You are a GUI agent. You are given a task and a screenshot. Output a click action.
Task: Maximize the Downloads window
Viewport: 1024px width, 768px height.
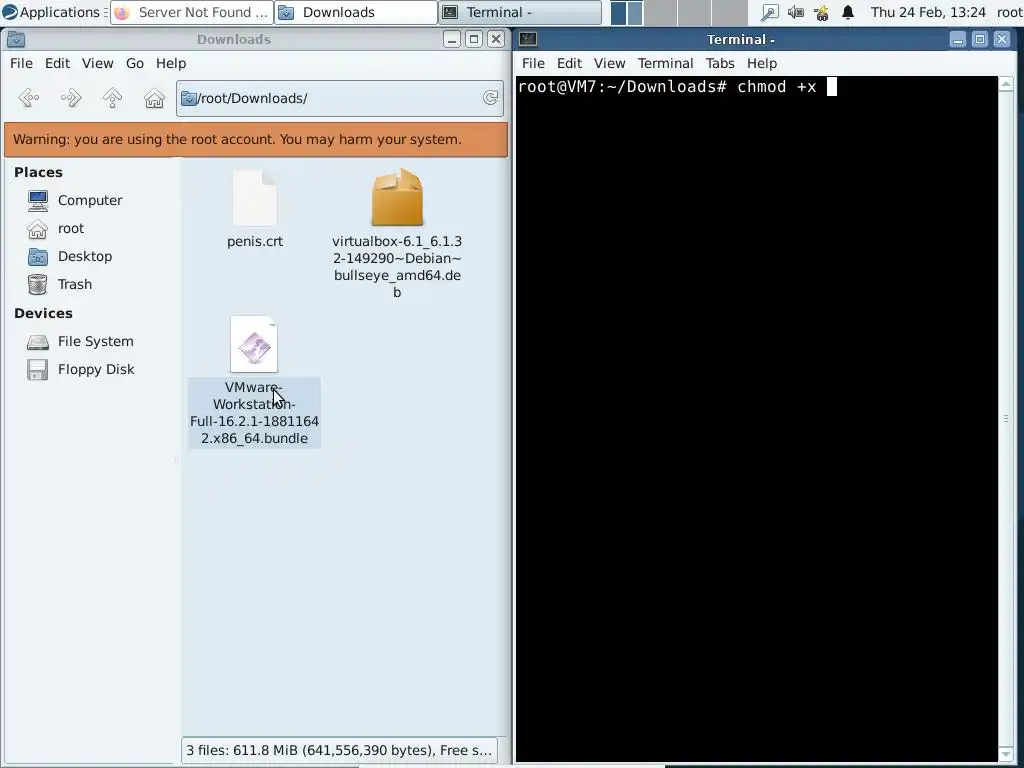[474, 39]
